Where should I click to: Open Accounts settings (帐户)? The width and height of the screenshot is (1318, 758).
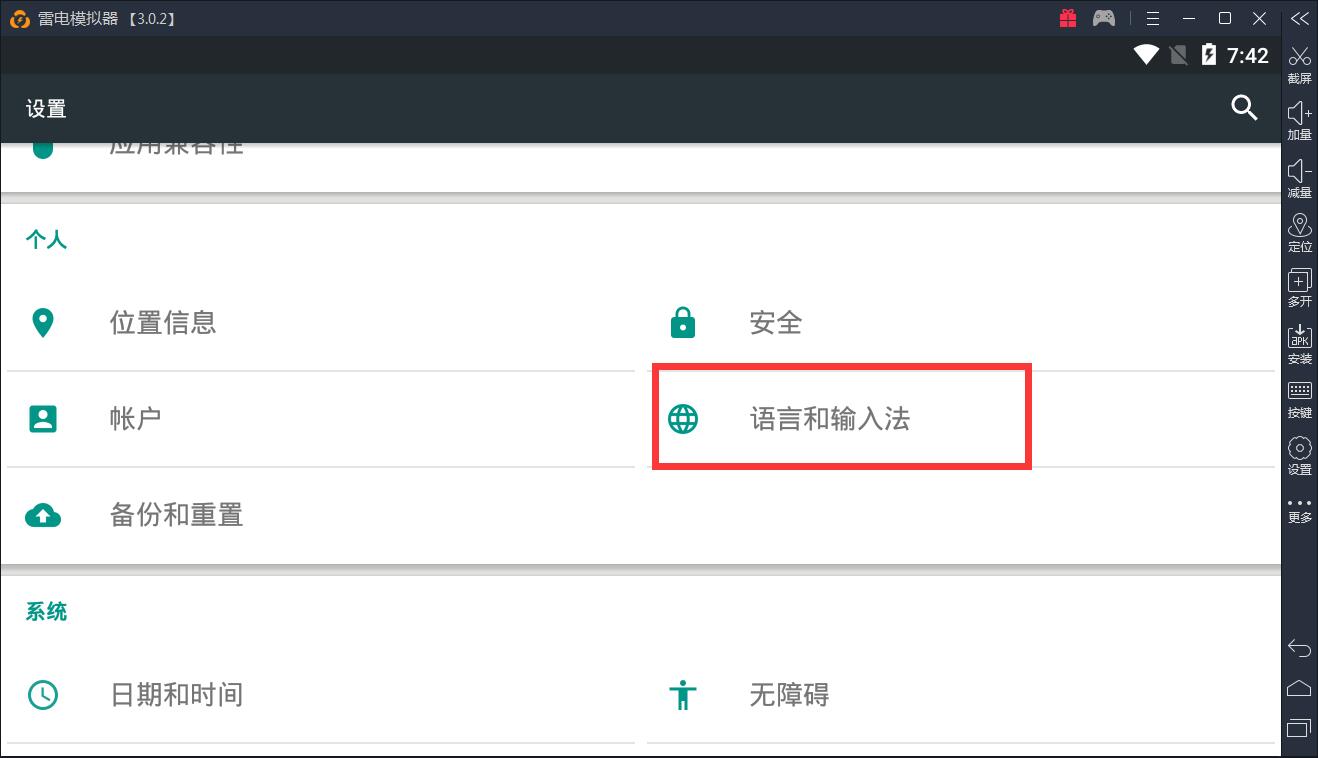[135, 418]
